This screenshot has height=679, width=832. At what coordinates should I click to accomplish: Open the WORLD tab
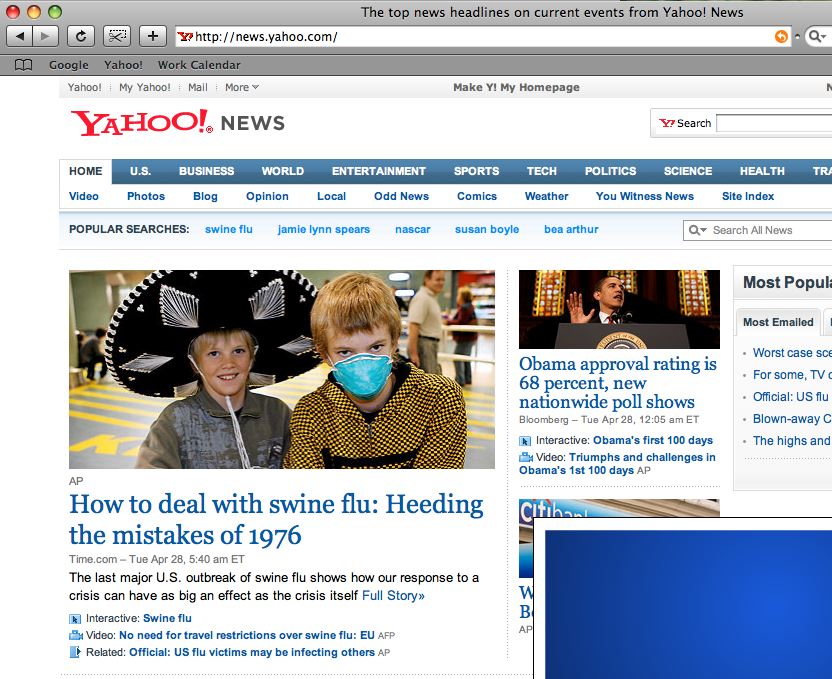coord(282,171)
